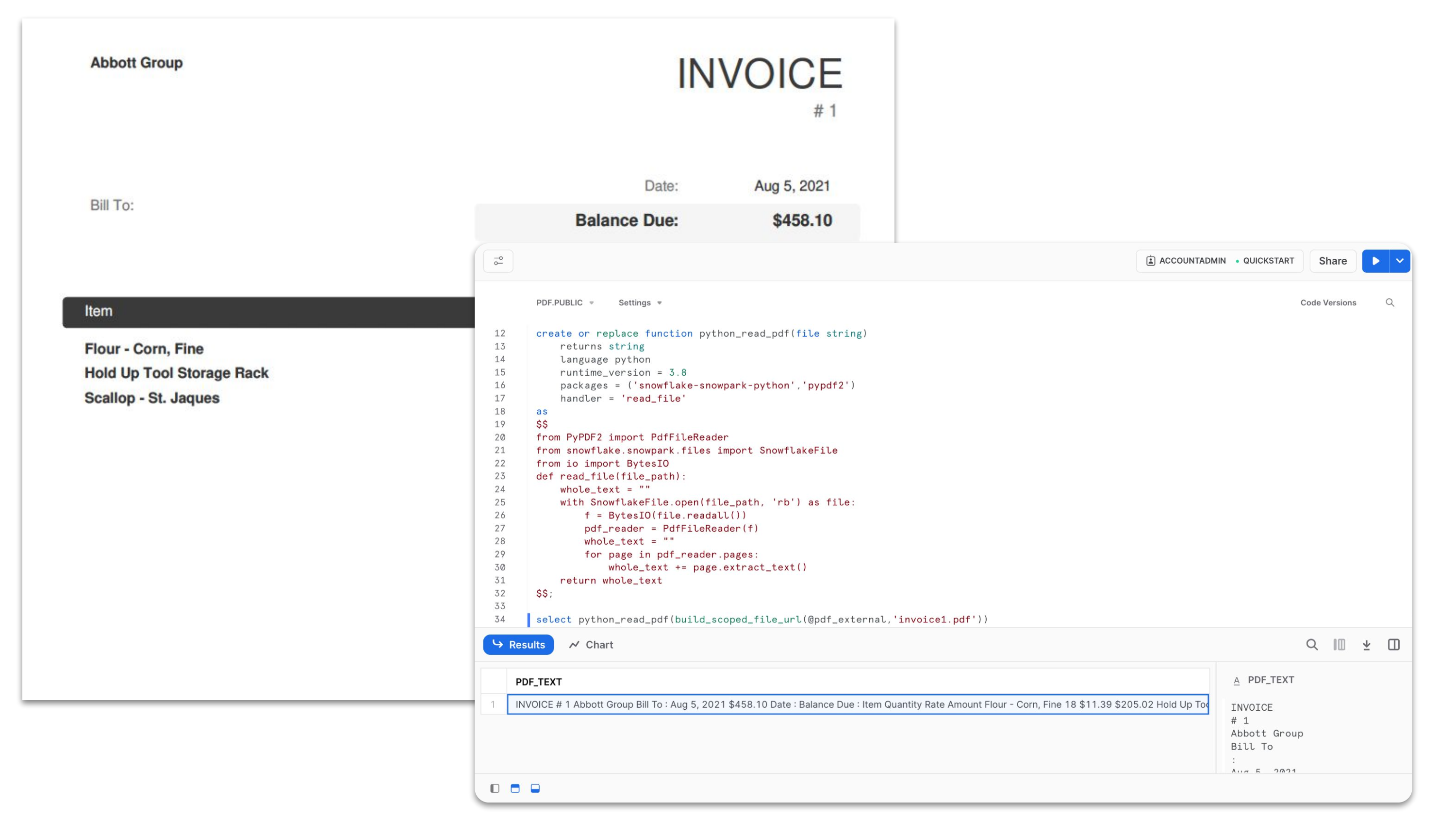Toggle the left sidebar panel icon
1456x819 pixels.
(x=495, y=788)
